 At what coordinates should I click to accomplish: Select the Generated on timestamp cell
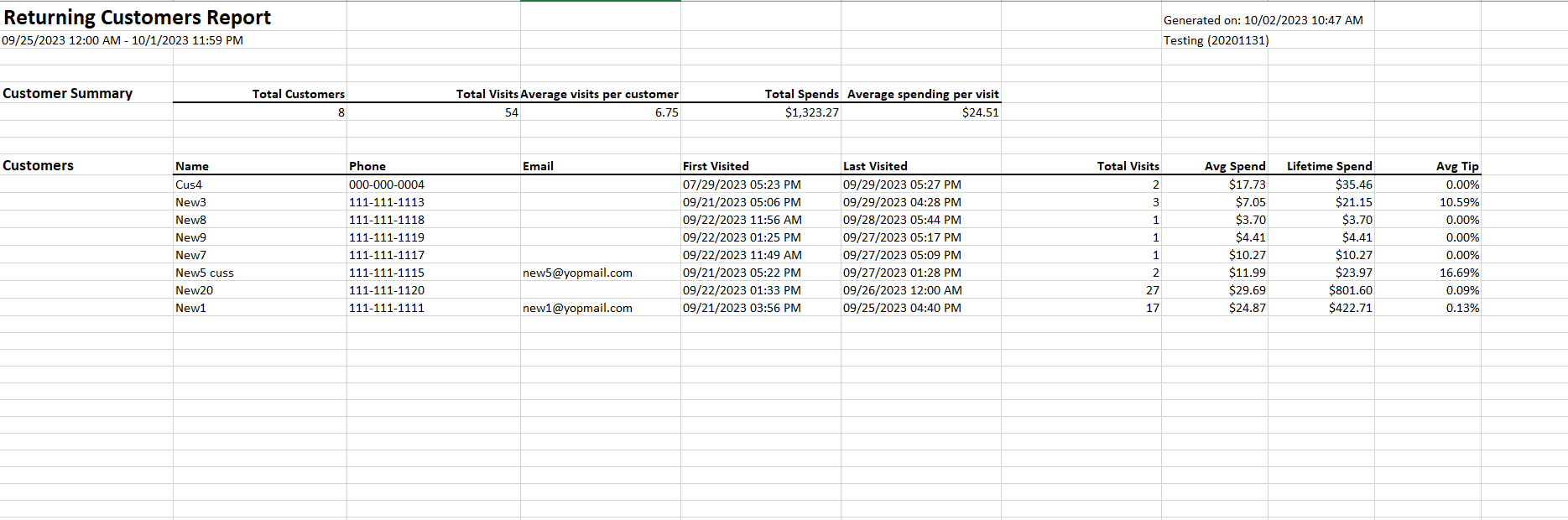click(1263, 20)
